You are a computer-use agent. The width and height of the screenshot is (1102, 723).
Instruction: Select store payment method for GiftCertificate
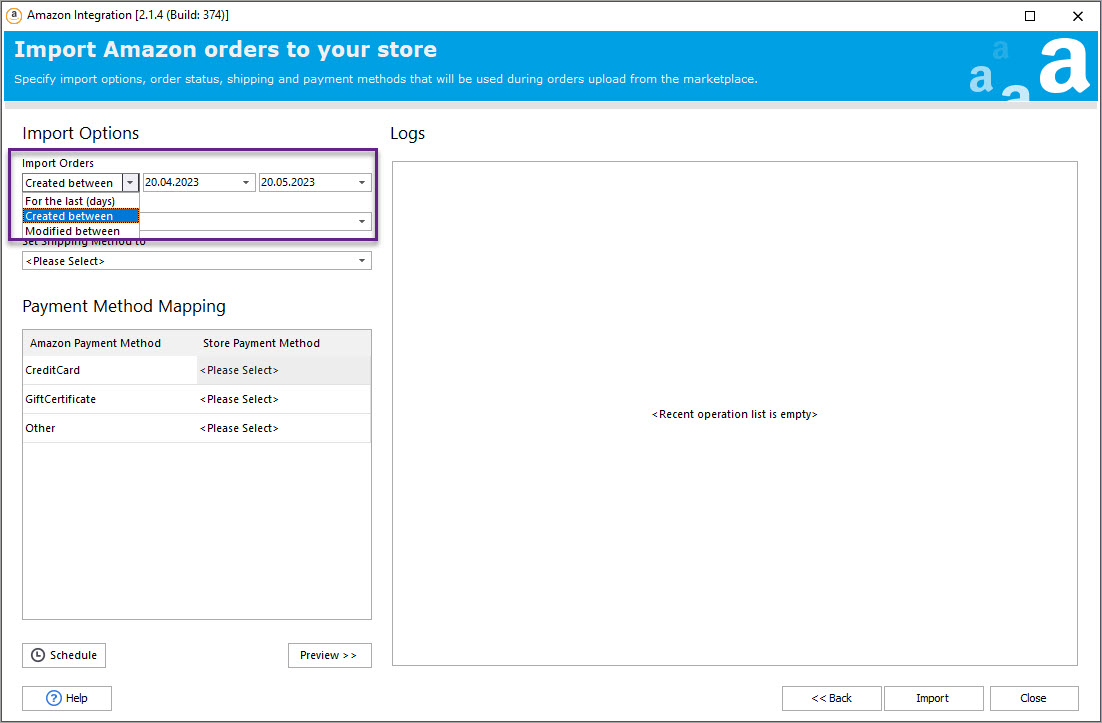(x=284, y=399)
